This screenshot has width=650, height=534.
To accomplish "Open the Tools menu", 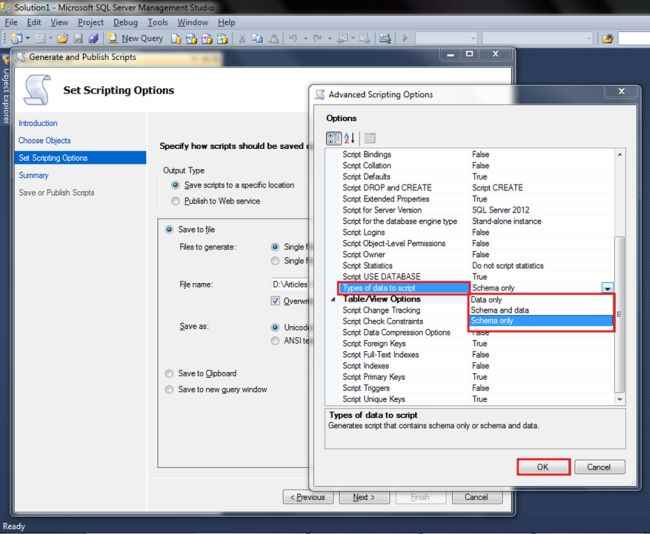I will click(x=158, y=22).
